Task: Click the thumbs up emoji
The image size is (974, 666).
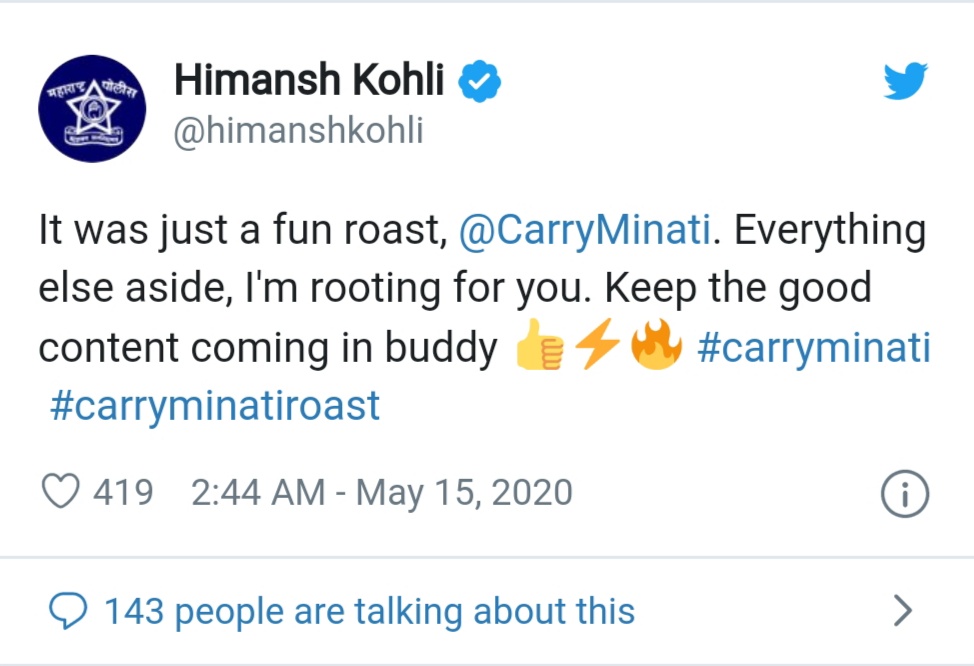Action: (539, 345)
